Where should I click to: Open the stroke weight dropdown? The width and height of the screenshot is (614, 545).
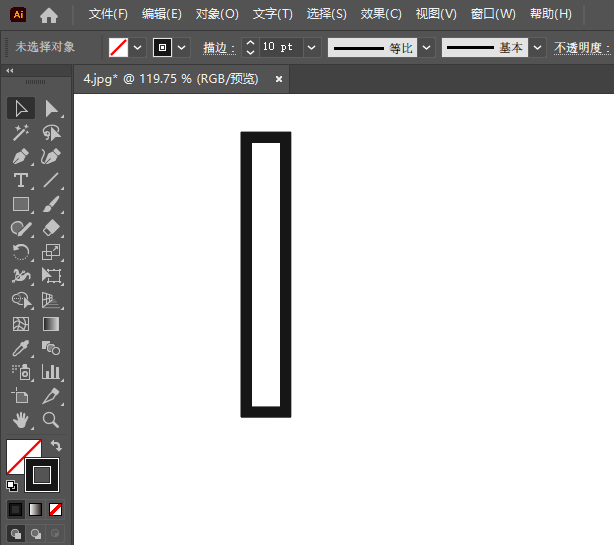click(312, 48)
